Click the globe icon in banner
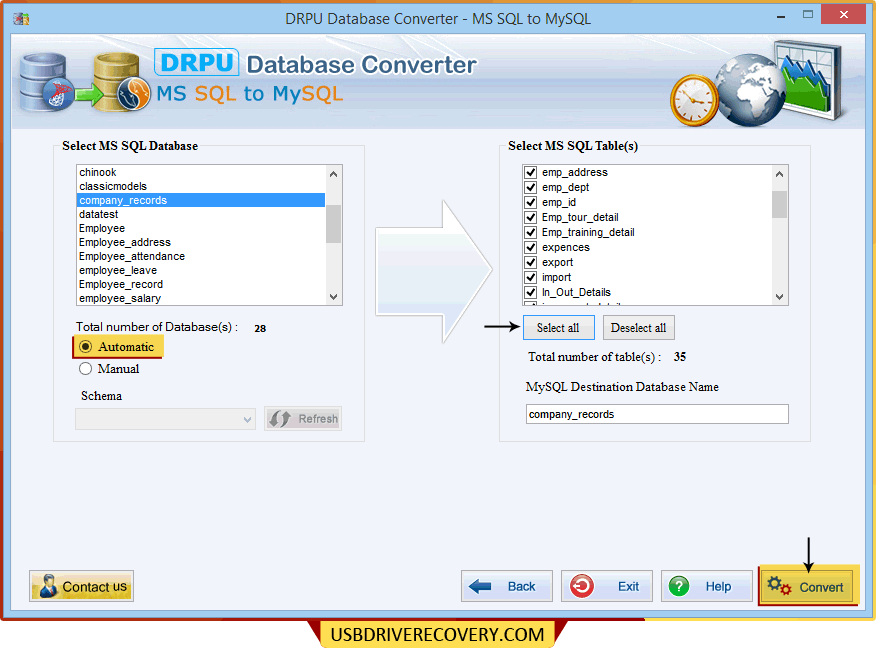 [751, 89]
